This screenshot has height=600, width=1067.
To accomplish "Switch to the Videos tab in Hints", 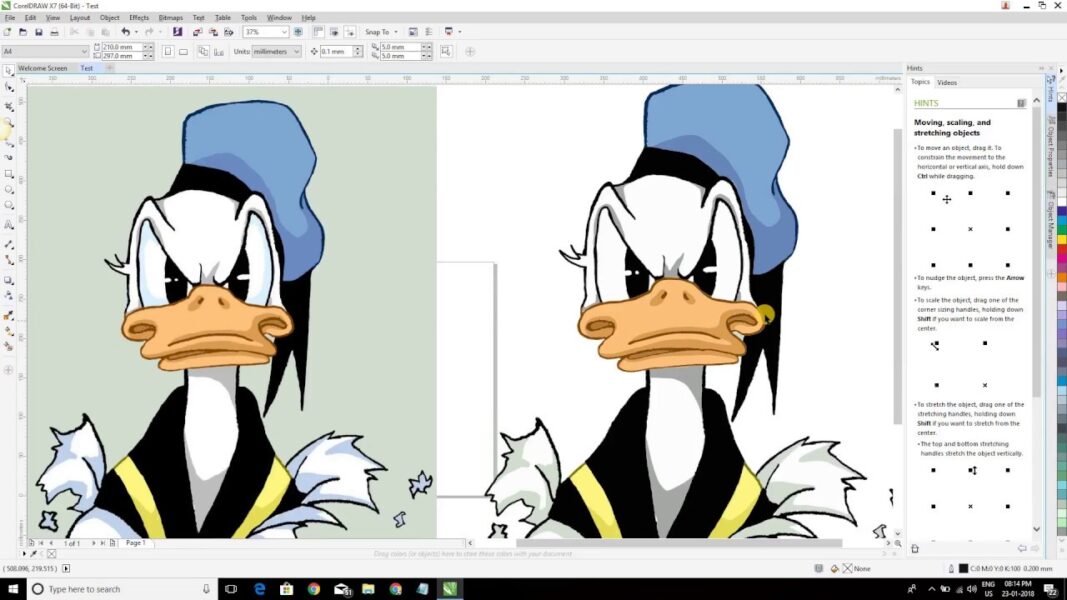I will coord(947,82).
